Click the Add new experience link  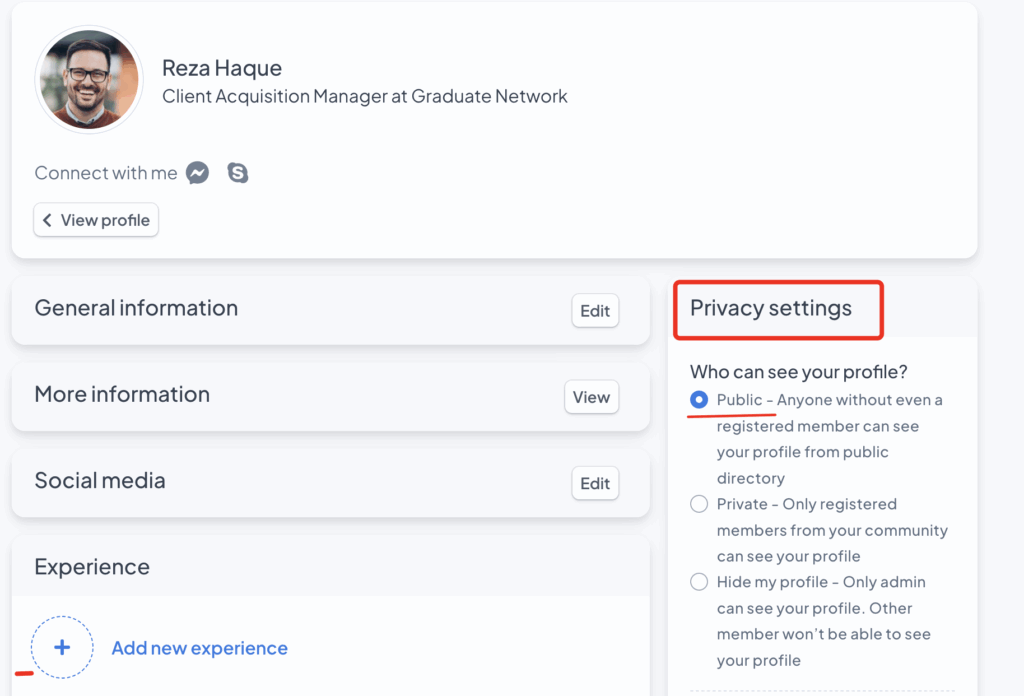click(x=199, y=648)
